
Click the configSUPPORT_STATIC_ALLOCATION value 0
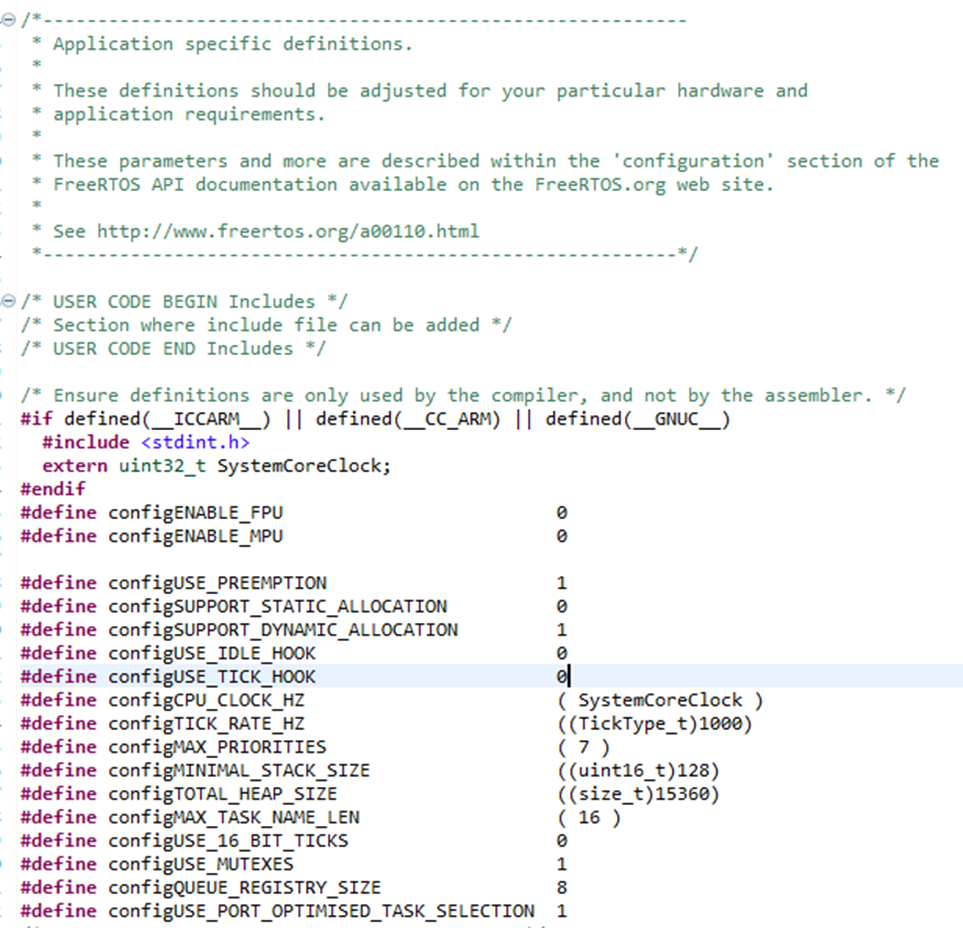(x=560, y=605)
